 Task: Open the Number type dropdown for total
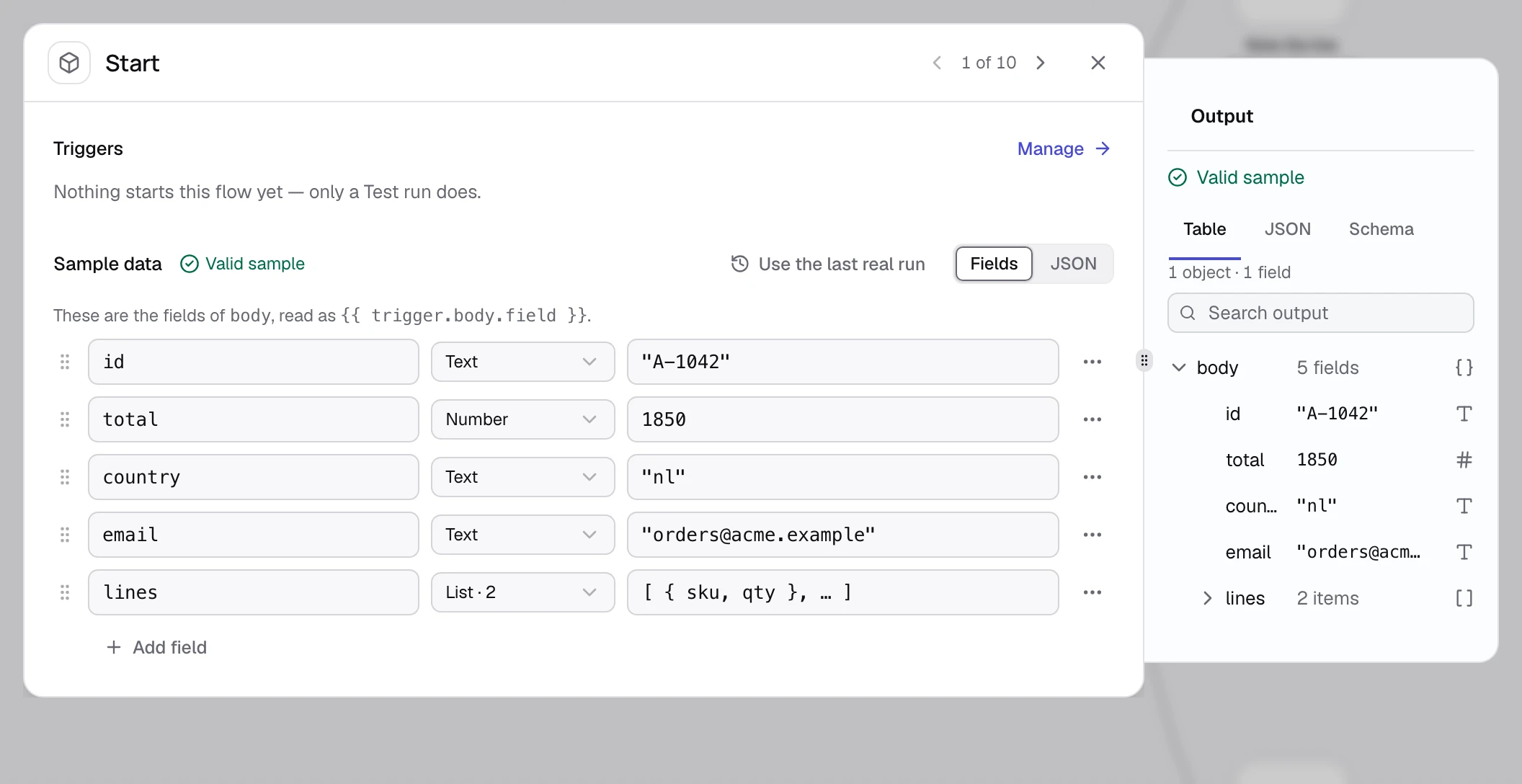coord(522,419)
